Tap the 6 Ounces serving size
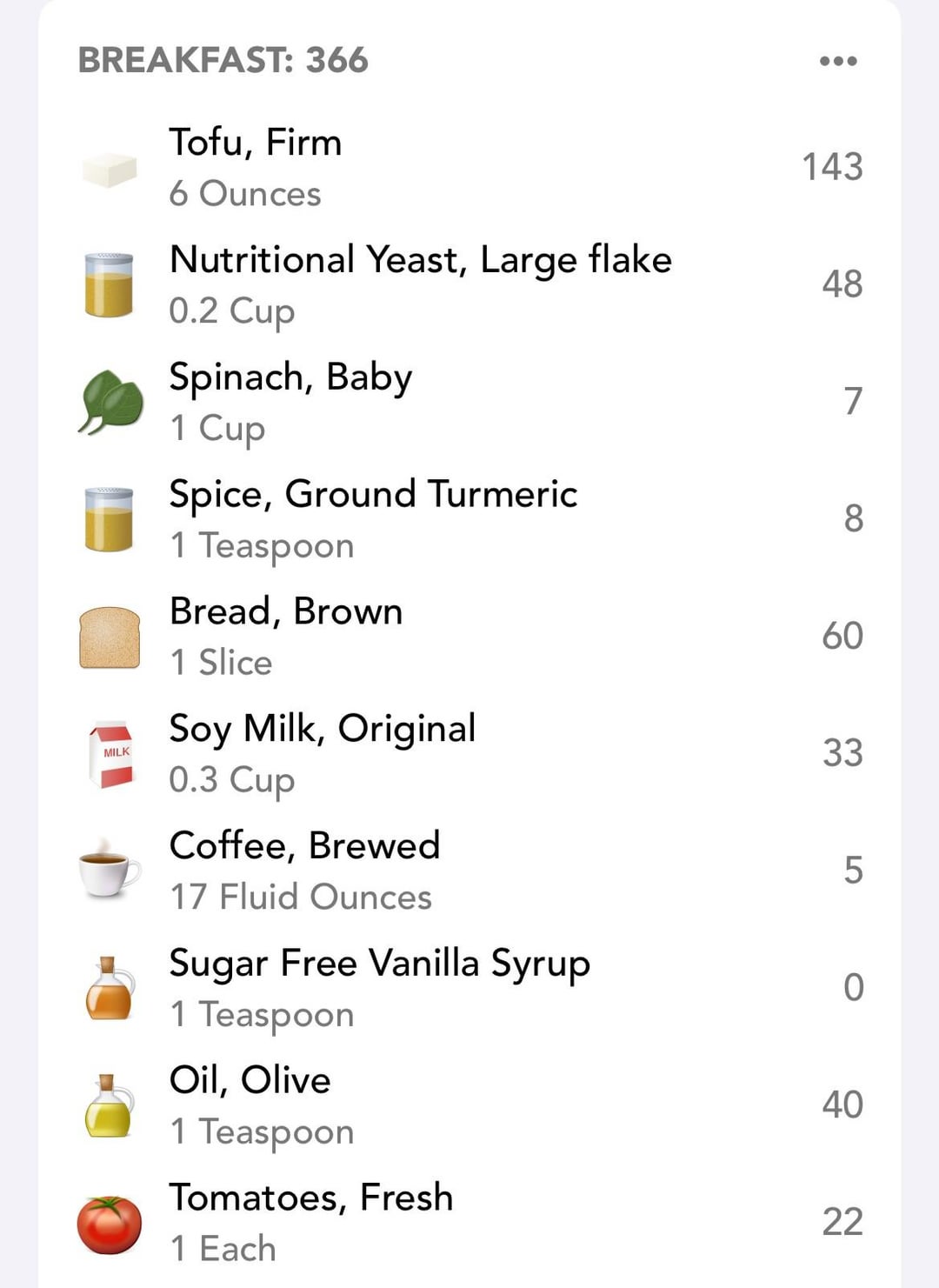The width and height of the screenshot is (939, 1288). pos(245,194)
